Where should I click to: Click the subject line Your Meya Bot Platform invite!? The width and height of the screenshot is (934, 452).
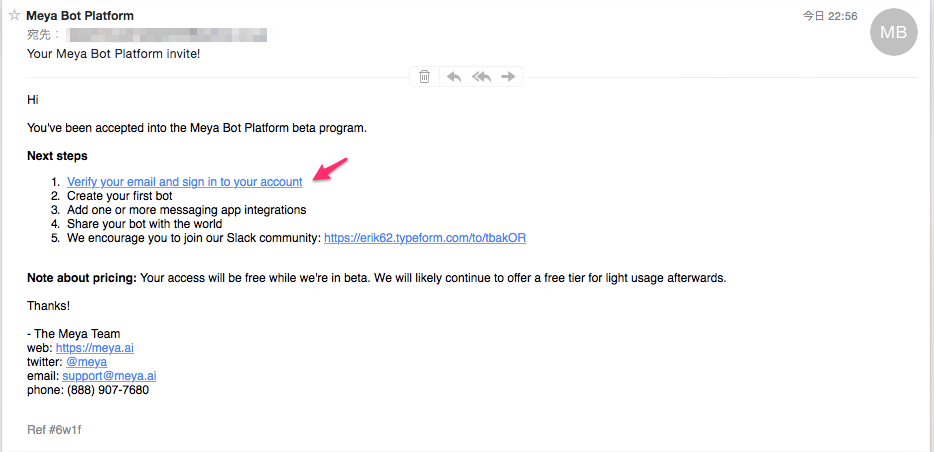point(114,54)
